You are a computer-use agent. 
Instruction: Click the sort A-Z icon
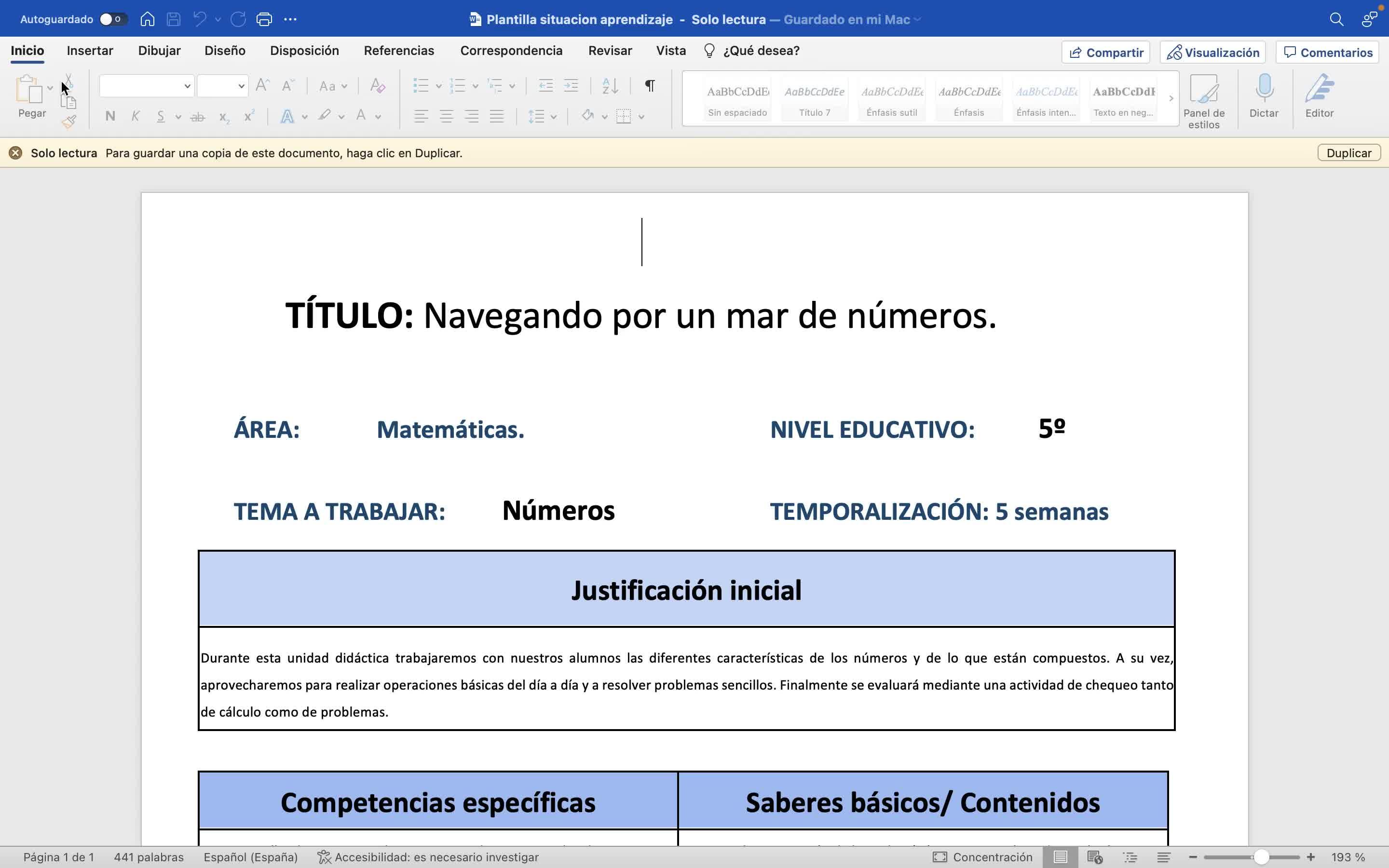click(x=610, y=86)
